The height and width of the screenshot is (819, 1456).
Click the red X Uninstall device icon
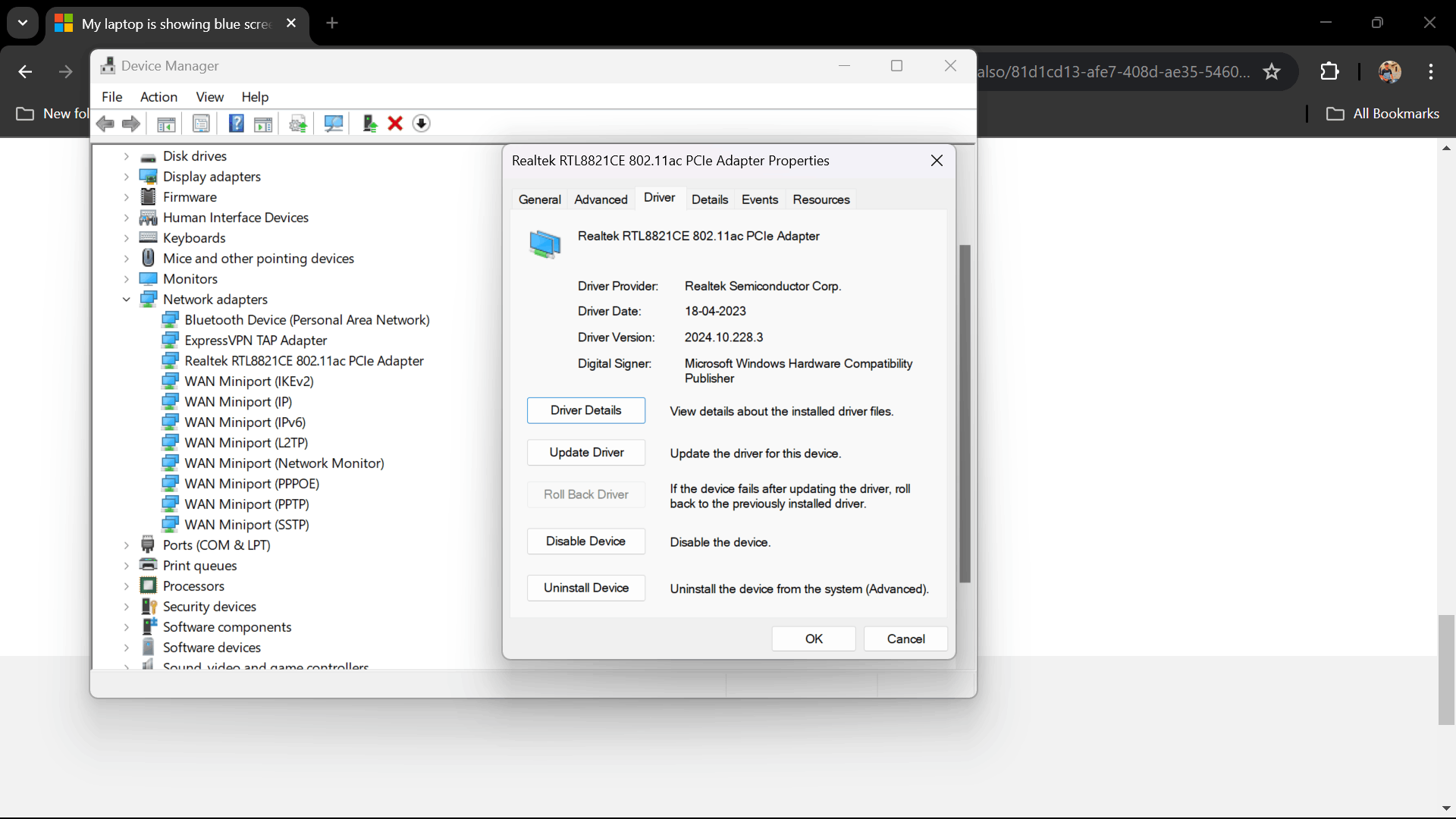point(395,124)
